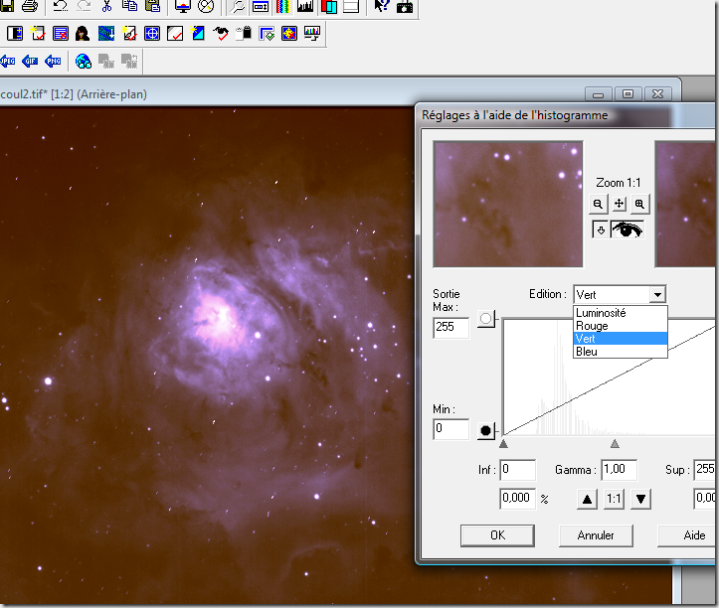Click the histogram icon in the top toolbar
Image resolution: width=719 pixels, height=608 pixels.
point(305,7)
